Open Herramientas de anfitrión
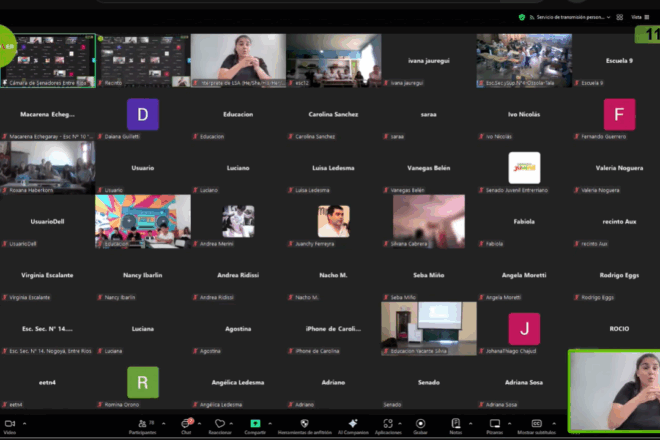 pos(304,425)
